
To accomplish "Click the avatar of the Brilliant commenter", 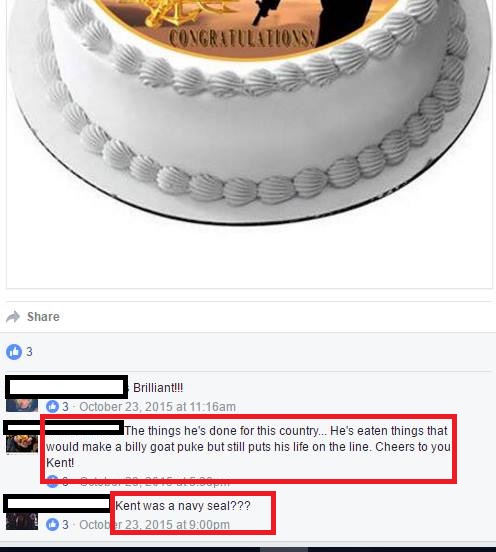I will [x=22, y=405].
